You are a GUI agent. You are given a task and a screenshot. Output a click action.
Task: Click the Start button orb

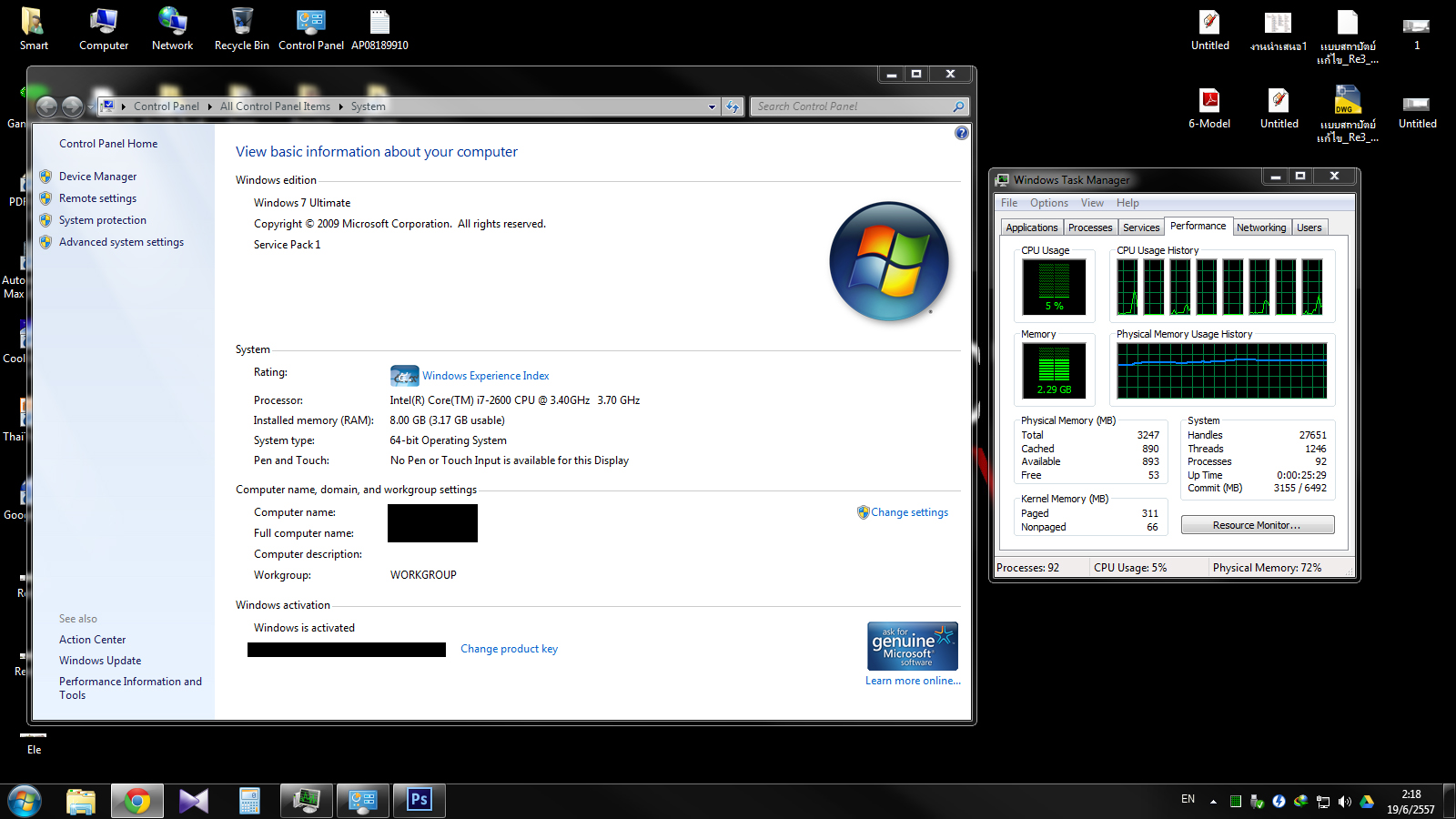click(25, 802)
